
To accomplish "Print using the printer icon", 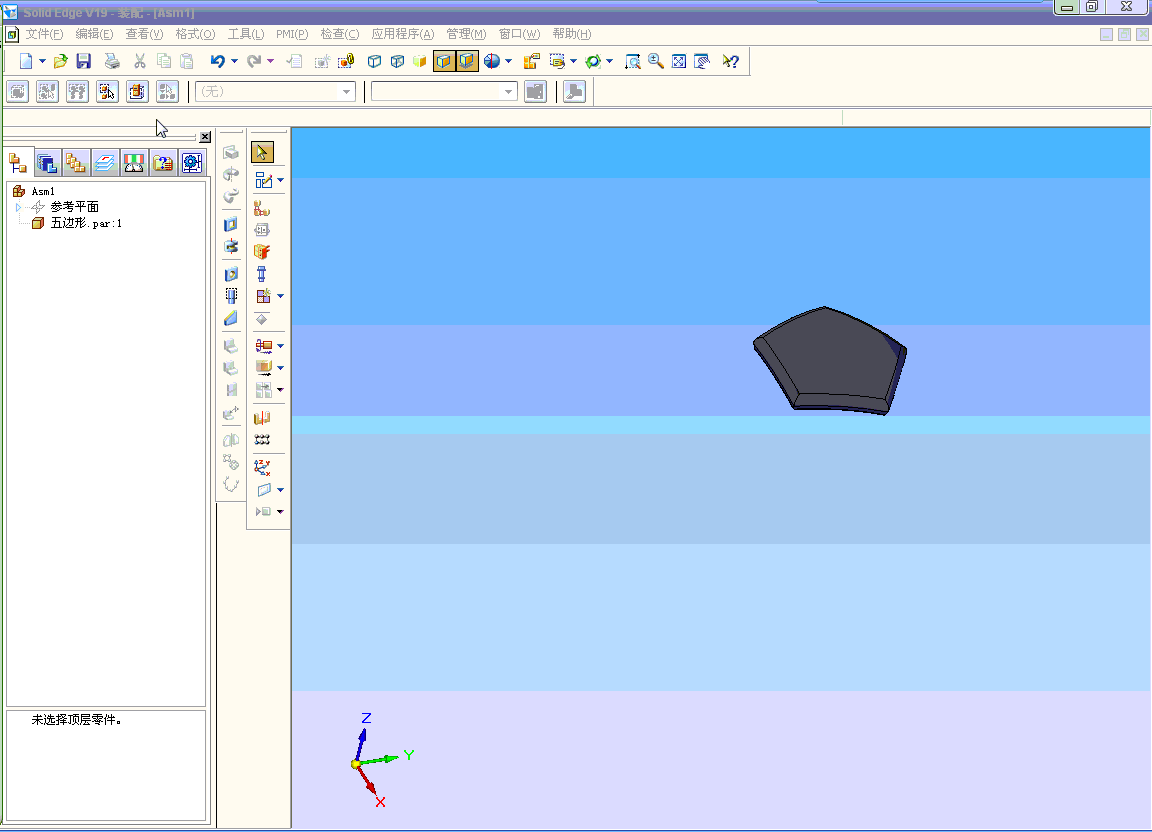I will [112, 61].
